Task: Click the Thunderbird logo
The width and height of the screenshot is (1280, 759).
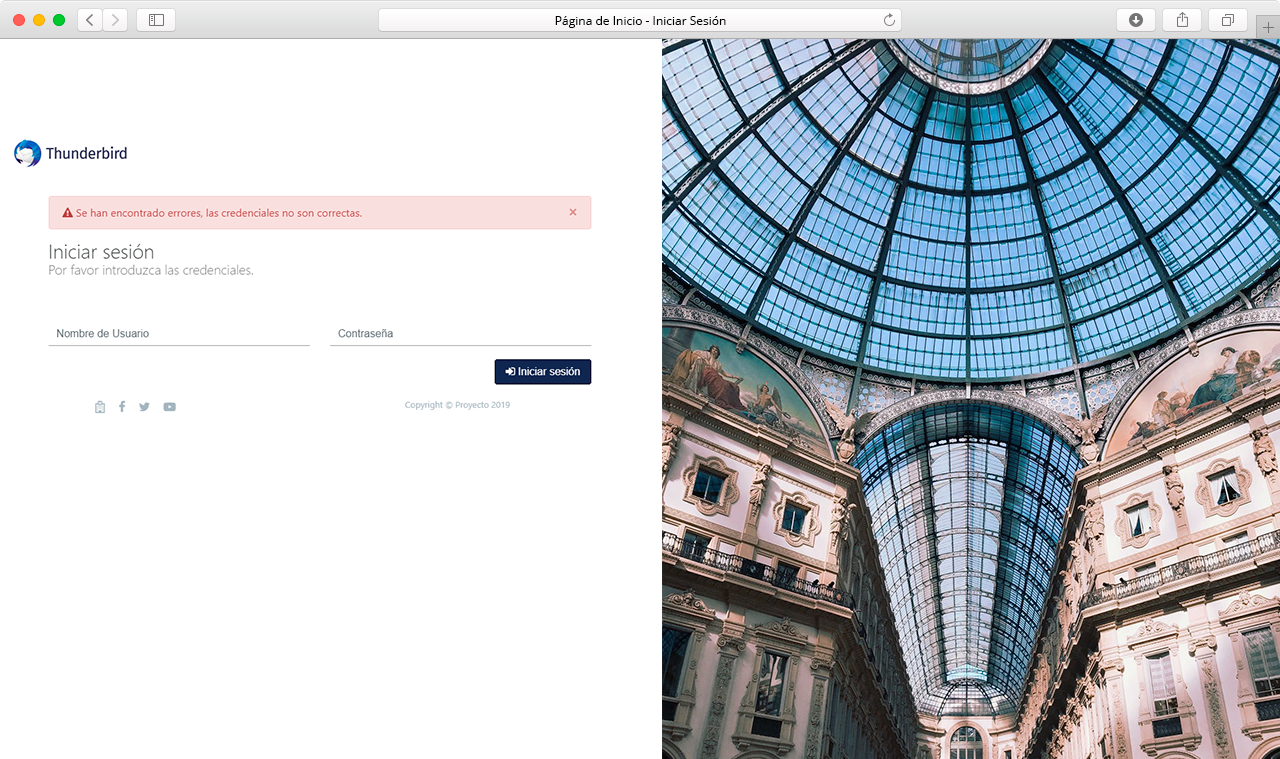Action: [27, 152]
